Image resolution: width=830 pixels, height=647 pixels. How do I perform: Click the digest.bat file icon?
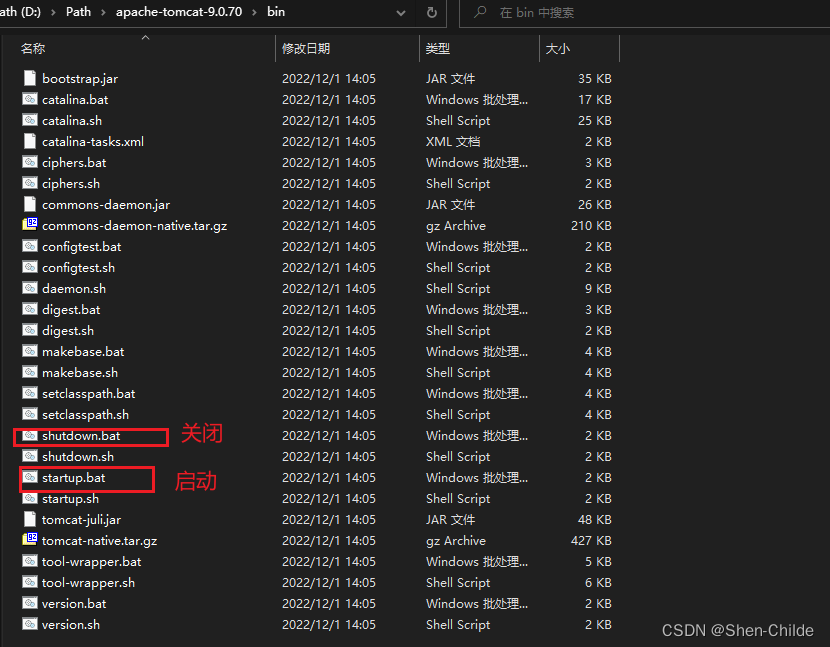click(30, 309)
